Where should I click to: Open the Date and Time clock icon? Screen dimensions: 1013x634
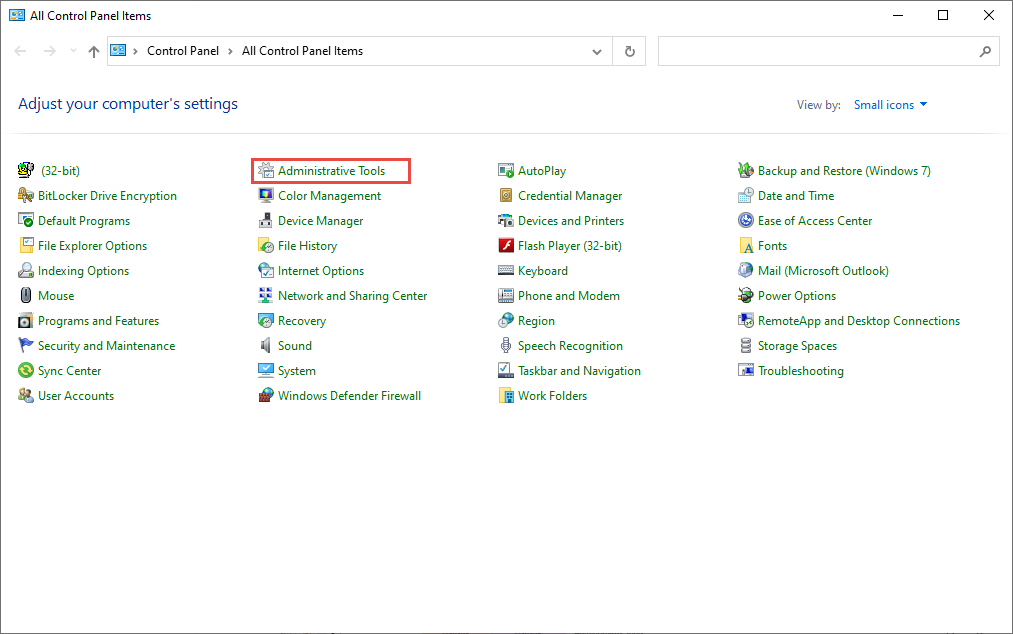[746, 196]
